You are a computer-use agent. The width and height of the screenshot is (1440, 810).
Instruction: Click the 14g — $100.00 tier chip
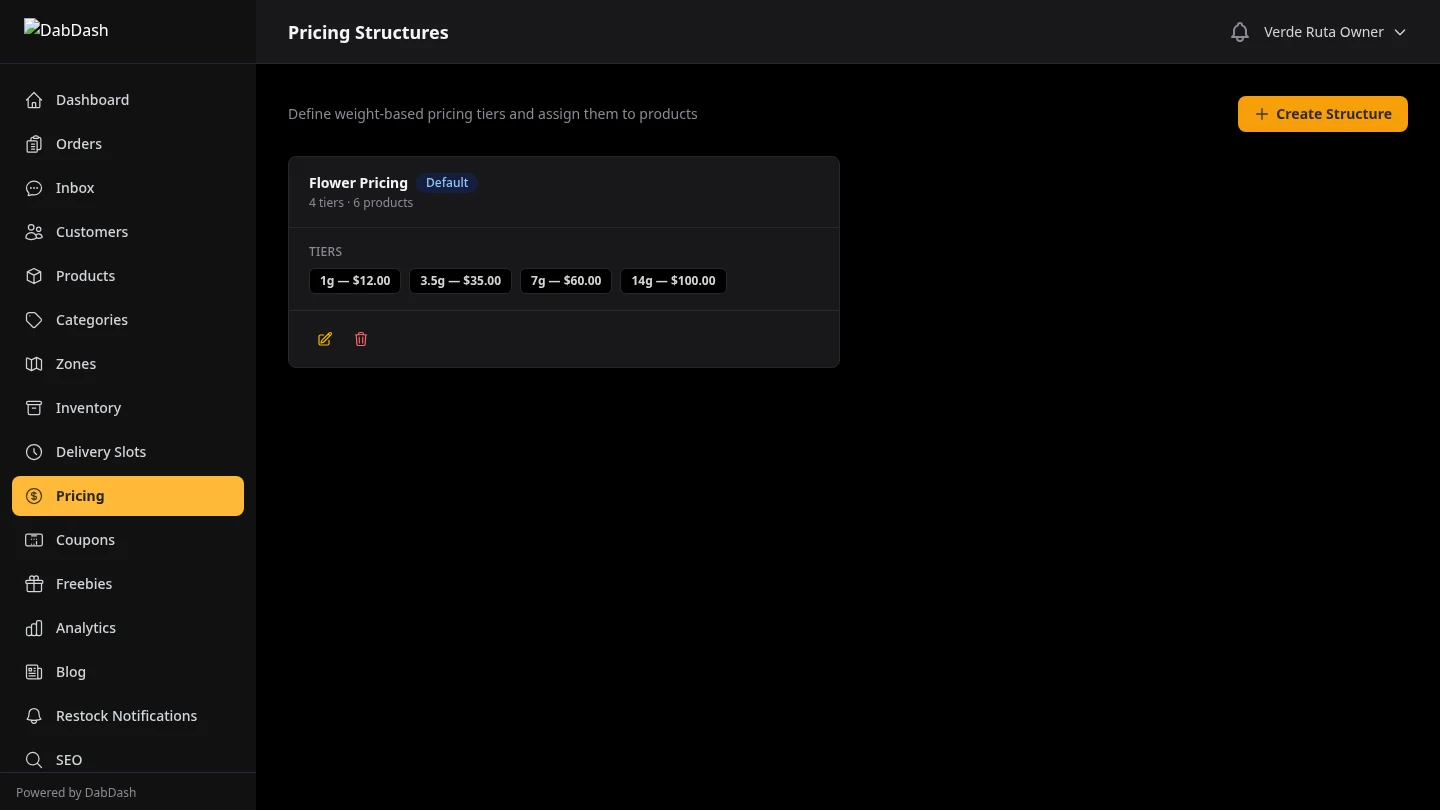tap(673, 281)
